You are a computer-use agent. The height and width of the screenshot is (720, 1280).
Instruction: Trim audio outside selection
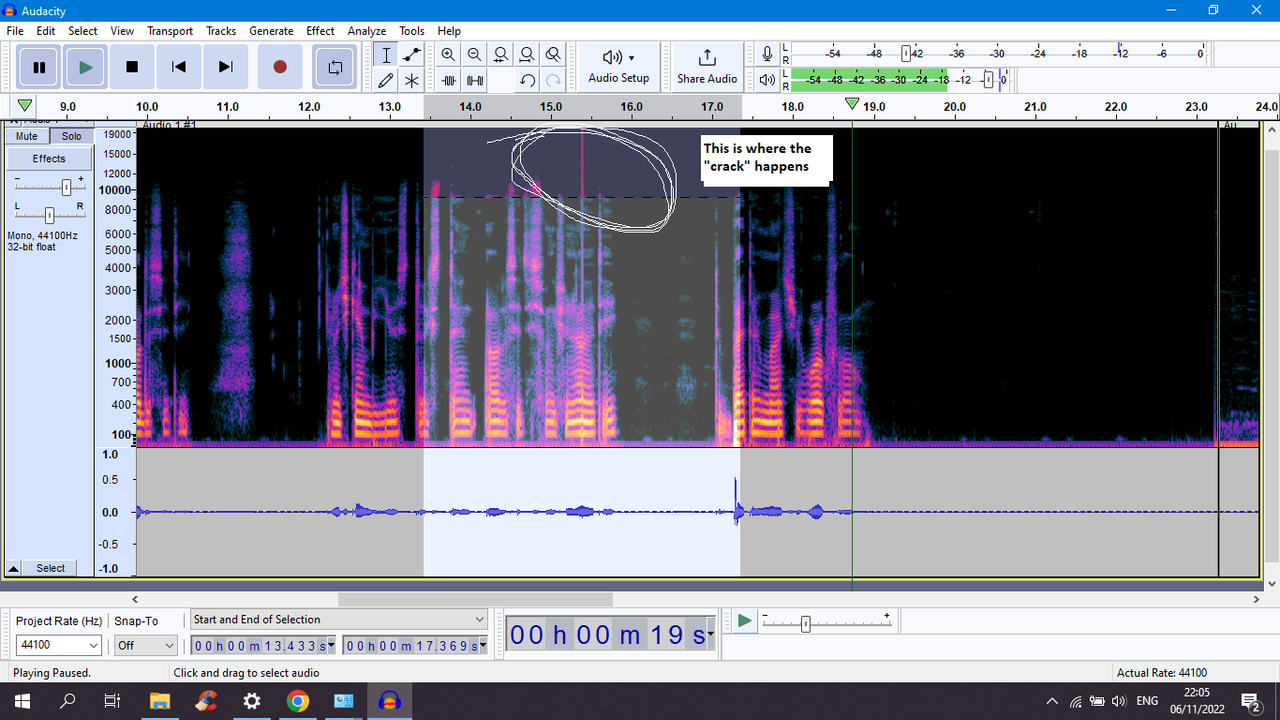click(x=448, y=81)
